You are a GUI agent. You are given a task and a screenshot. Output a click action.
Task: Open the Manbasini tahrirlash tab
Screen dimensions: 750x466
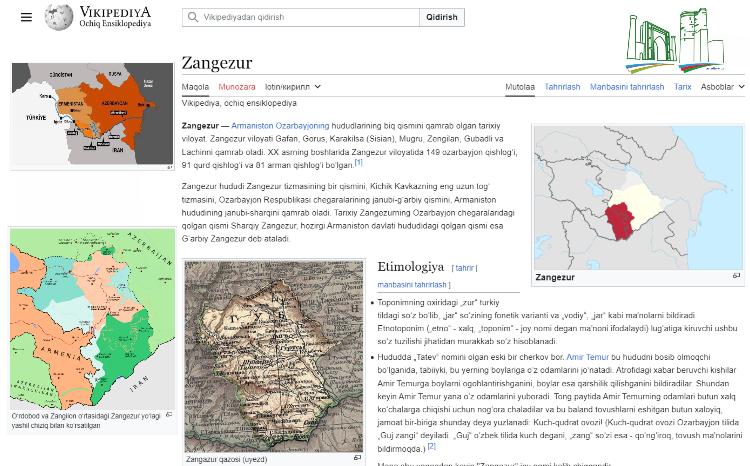(x=626, y=87)
